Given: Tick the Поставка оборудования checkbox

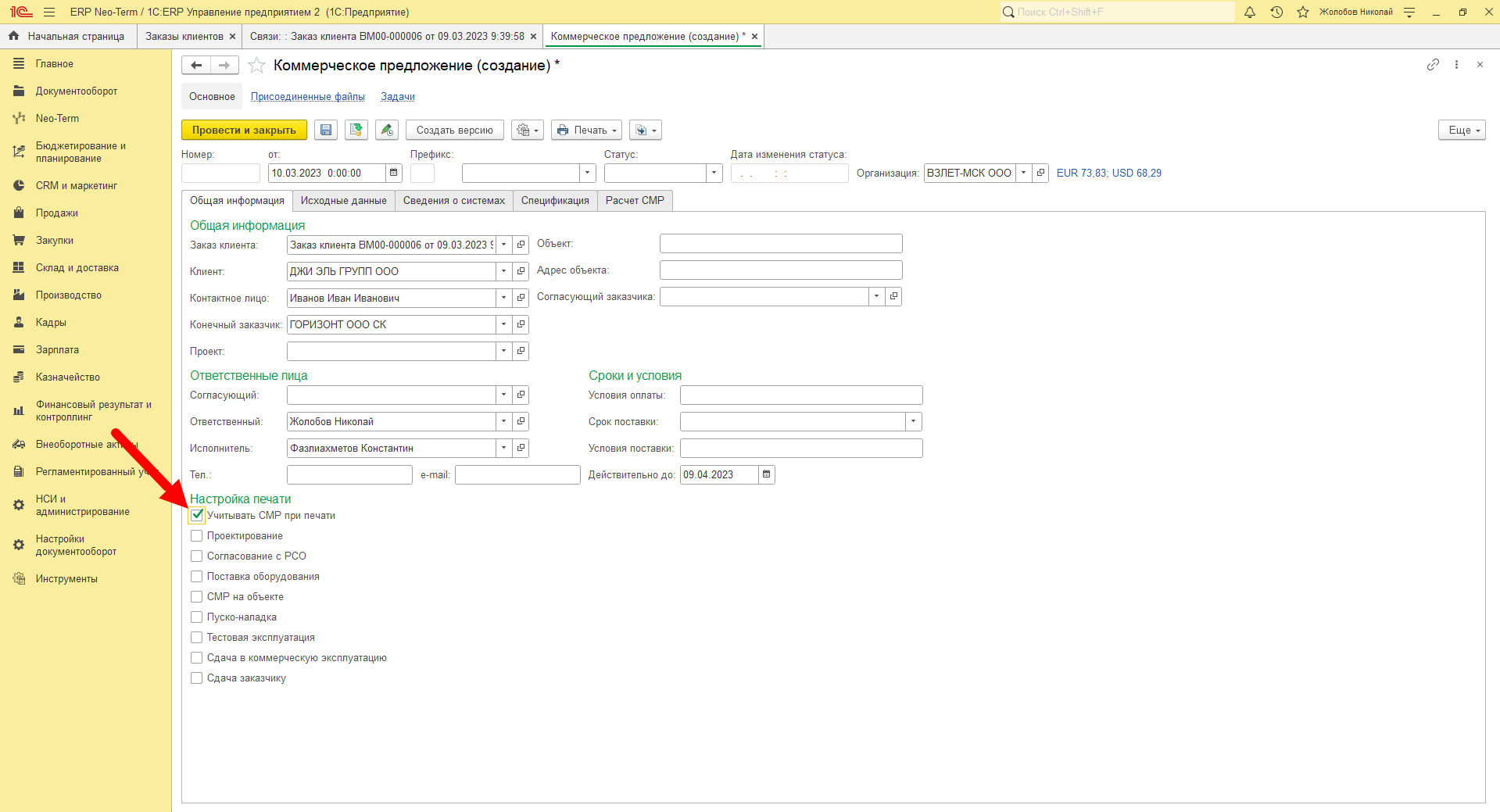Looking at the screenshot, I should tap(197, 576).
